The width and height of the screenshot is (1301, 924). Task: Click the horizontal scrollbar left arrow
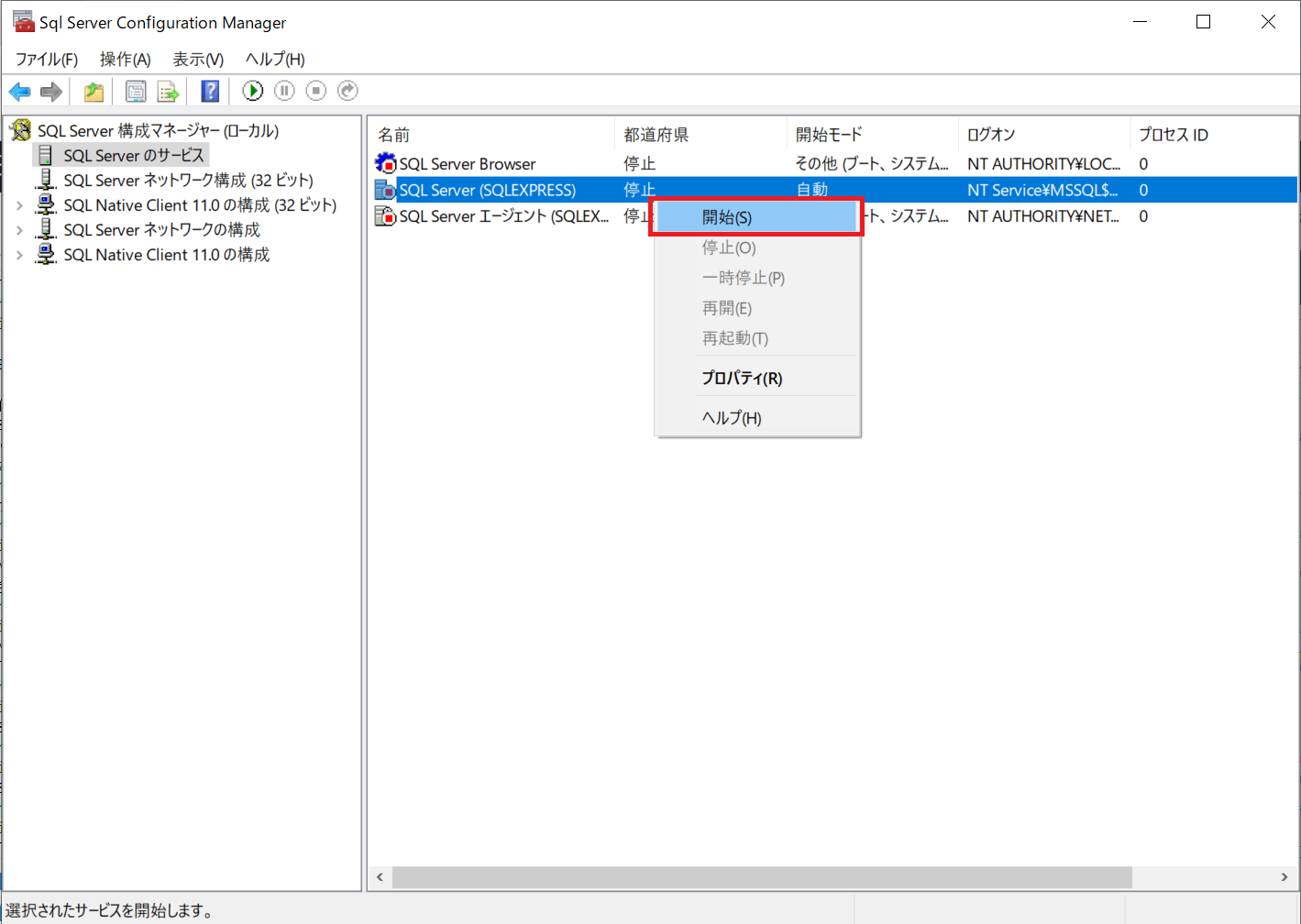point(380,877)
